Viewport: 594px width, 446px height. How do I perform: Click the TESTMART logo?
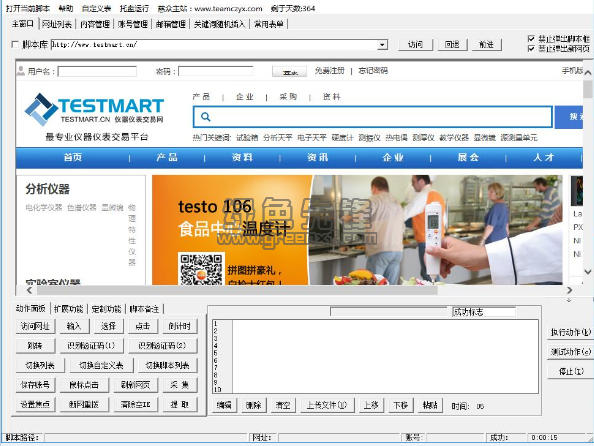(94, 109)
